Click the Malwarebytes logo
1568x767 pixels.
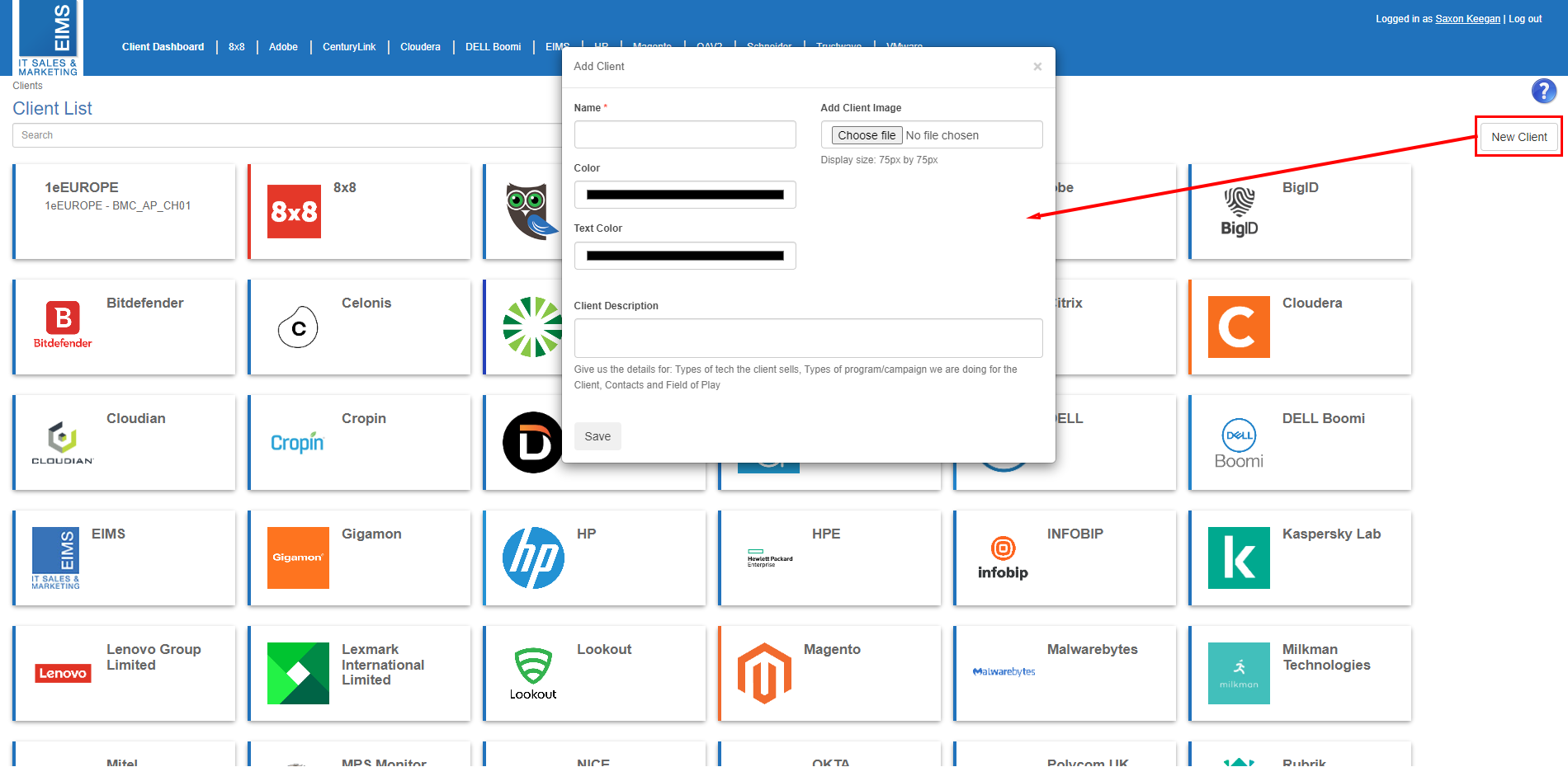(1004, 671)
